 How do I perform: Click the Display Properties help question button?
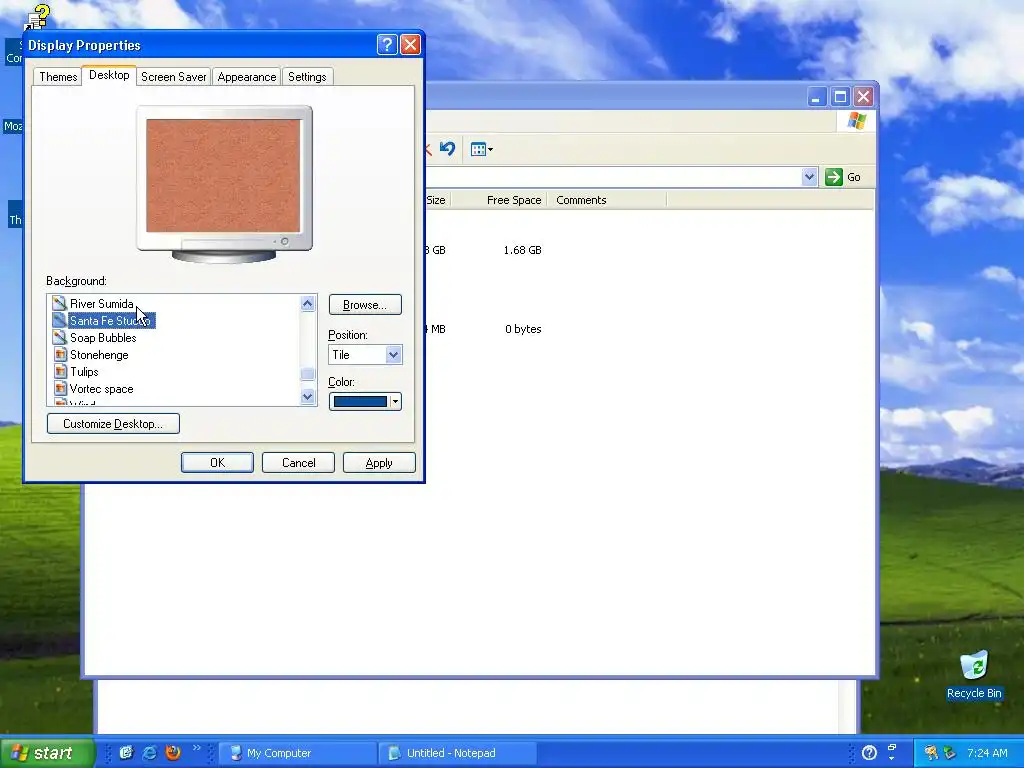[x=387, y=44]
